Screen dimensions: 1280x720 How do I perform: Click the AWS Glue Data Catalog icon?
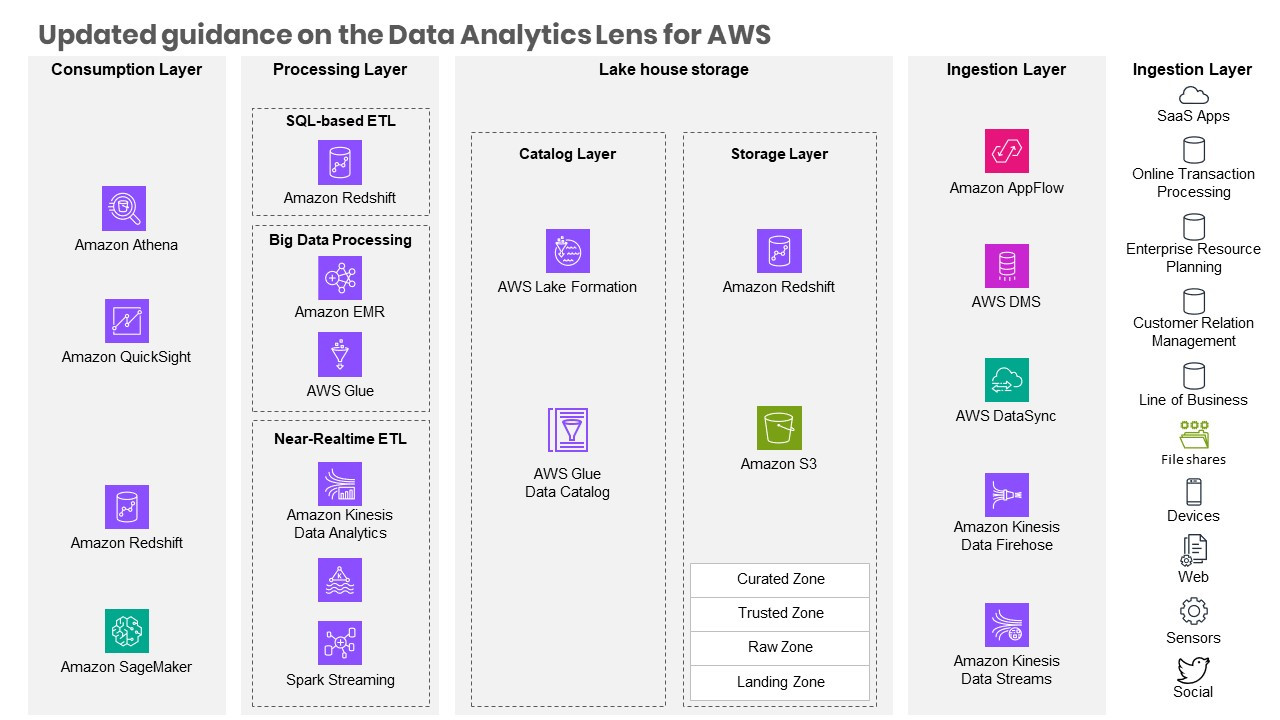pyautogui.click(x=567, y=430)
